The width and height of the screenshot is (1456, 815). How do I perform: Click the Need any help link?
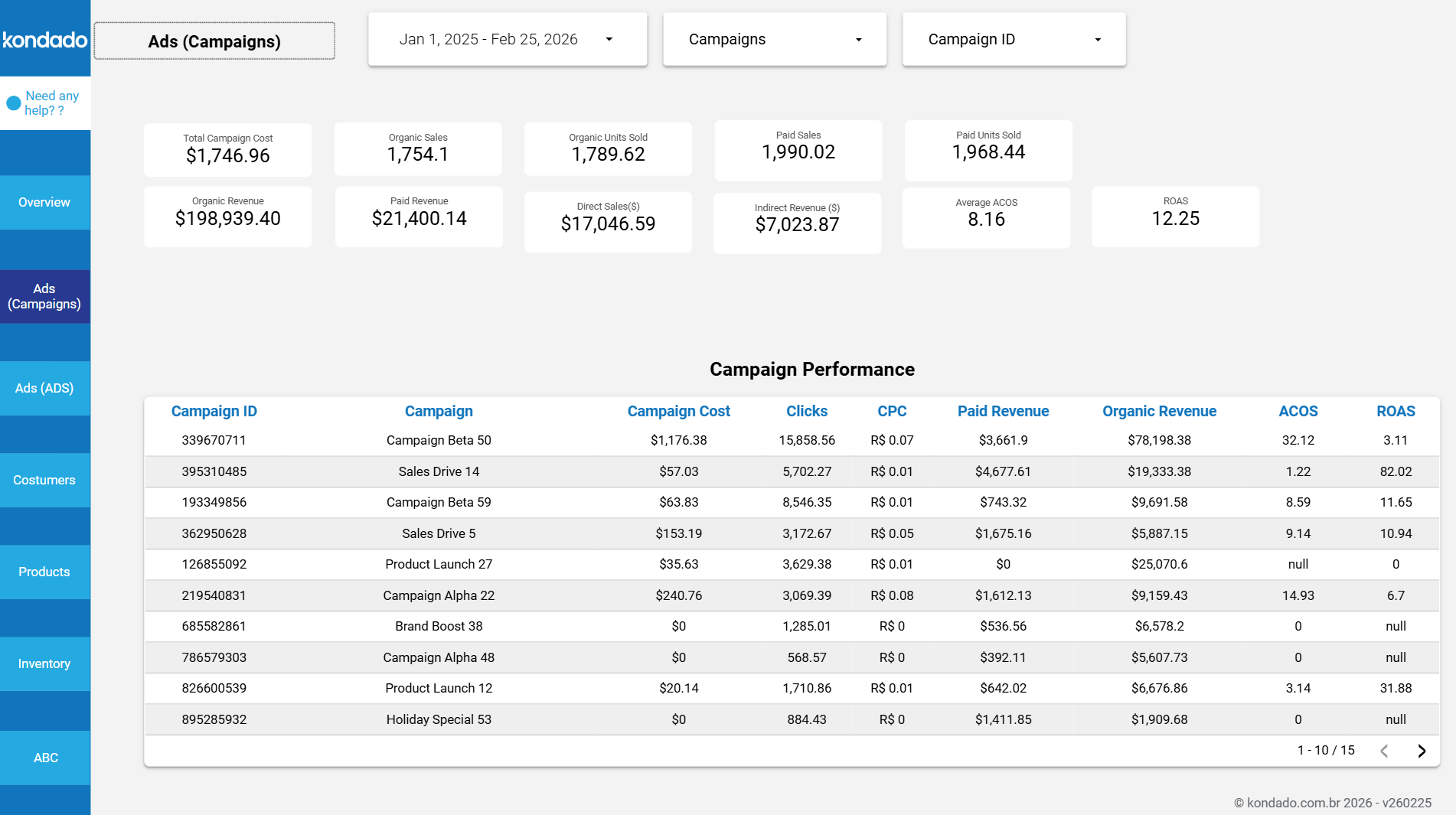51,103
